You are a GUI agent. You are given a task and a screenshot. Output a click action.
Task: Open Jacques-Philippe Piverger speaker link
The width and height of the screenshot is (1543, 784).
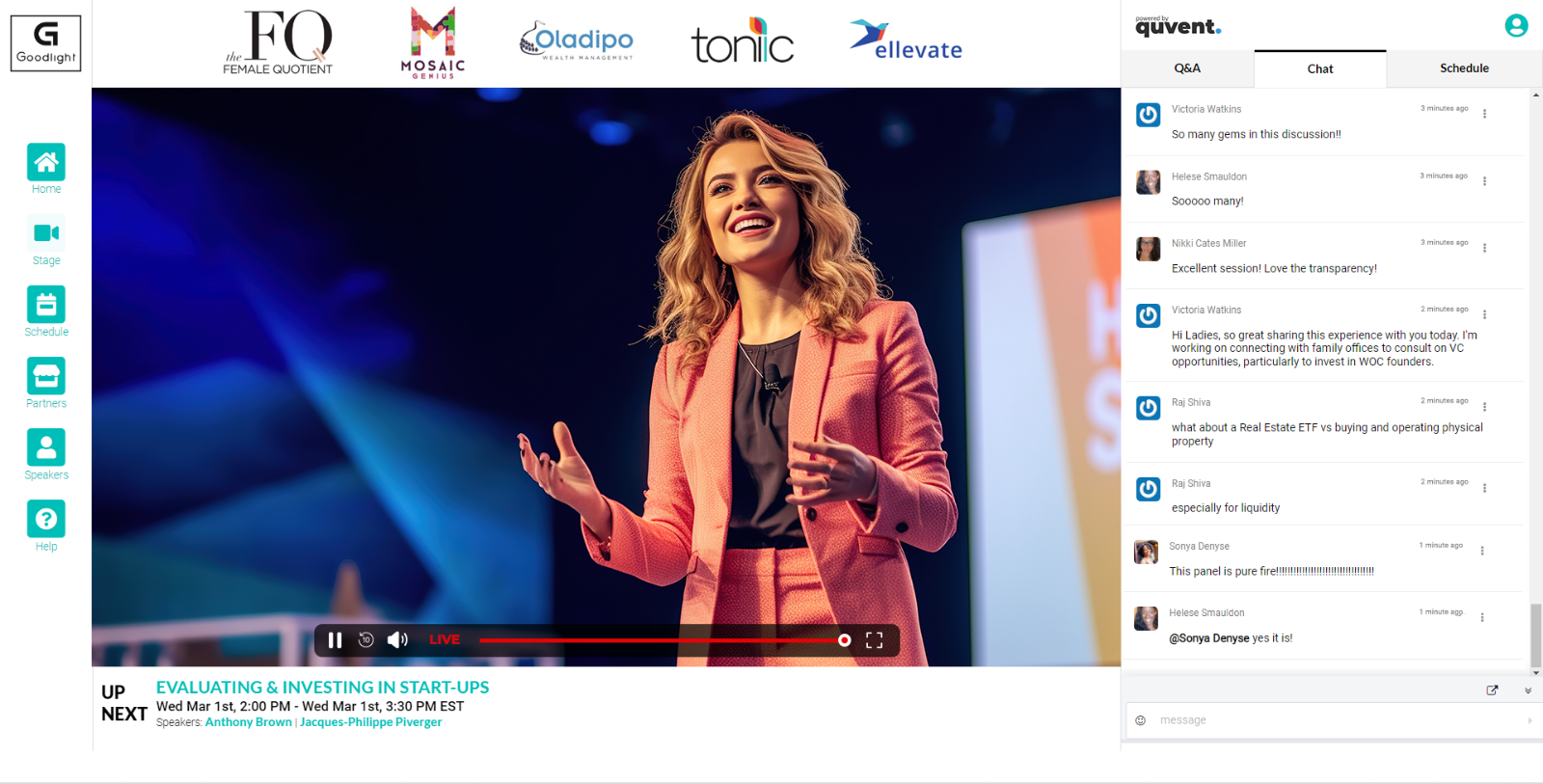coord(370,722)
